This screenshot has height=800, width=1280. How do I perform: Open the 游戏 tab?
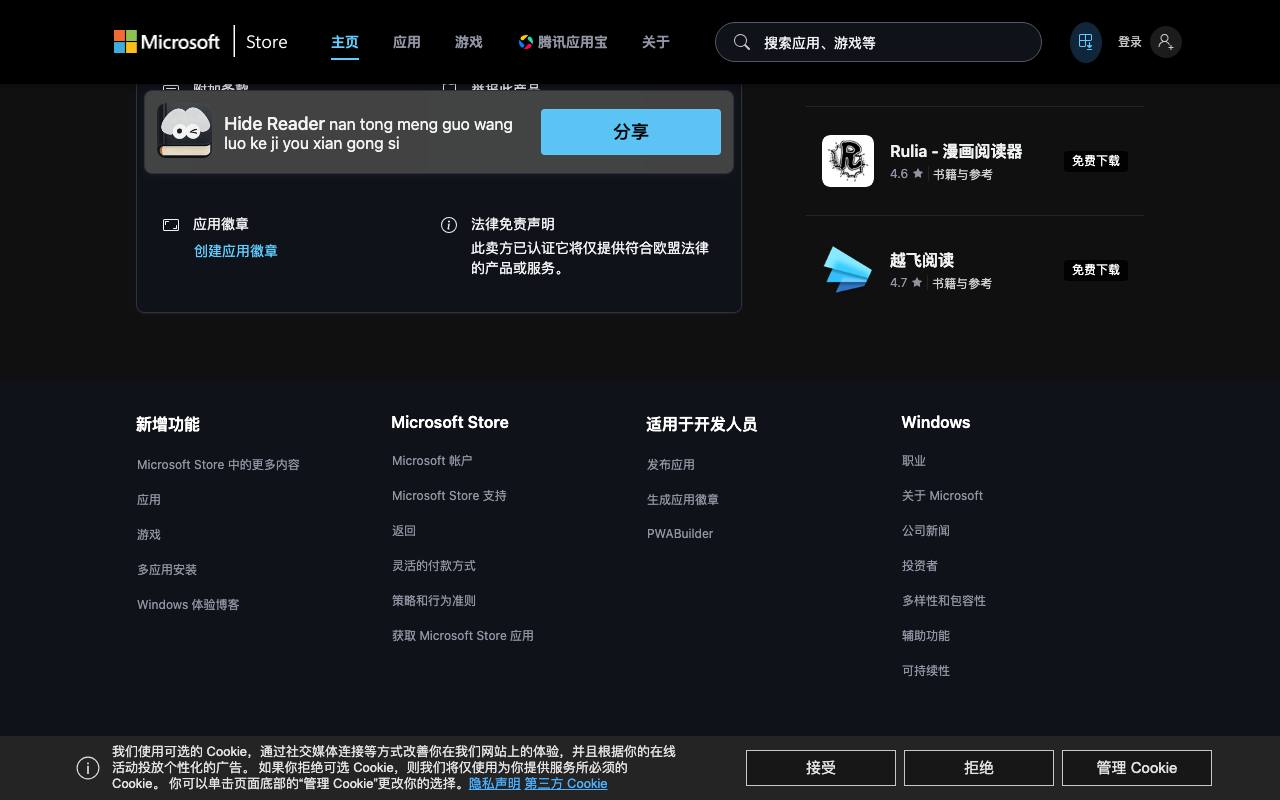(469, 42)
